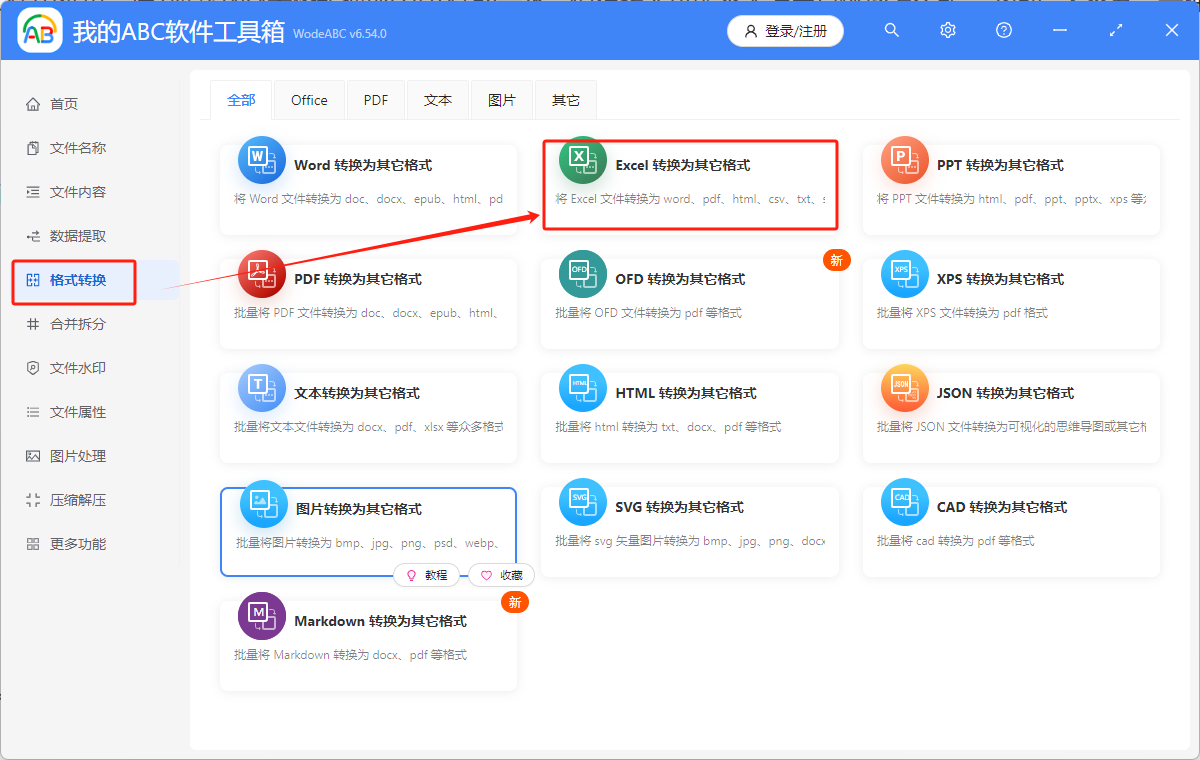Open the OFD conversion tool icon
This screenshot has height=760, width=1200.
(583, 273)
